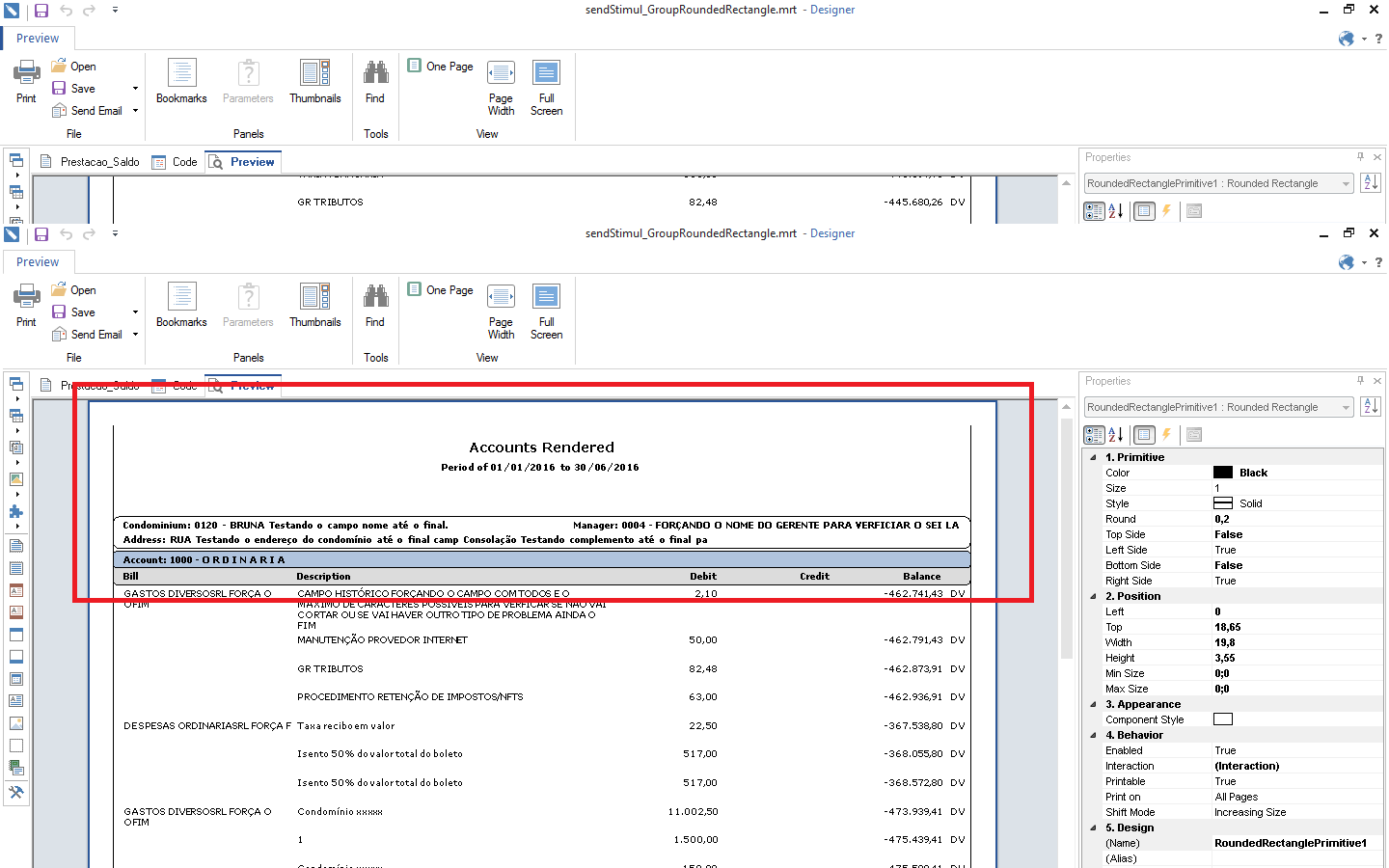Click Find binoculars in the lower window
This screenshot has width=1389, height=868.
tap(375, 296)
